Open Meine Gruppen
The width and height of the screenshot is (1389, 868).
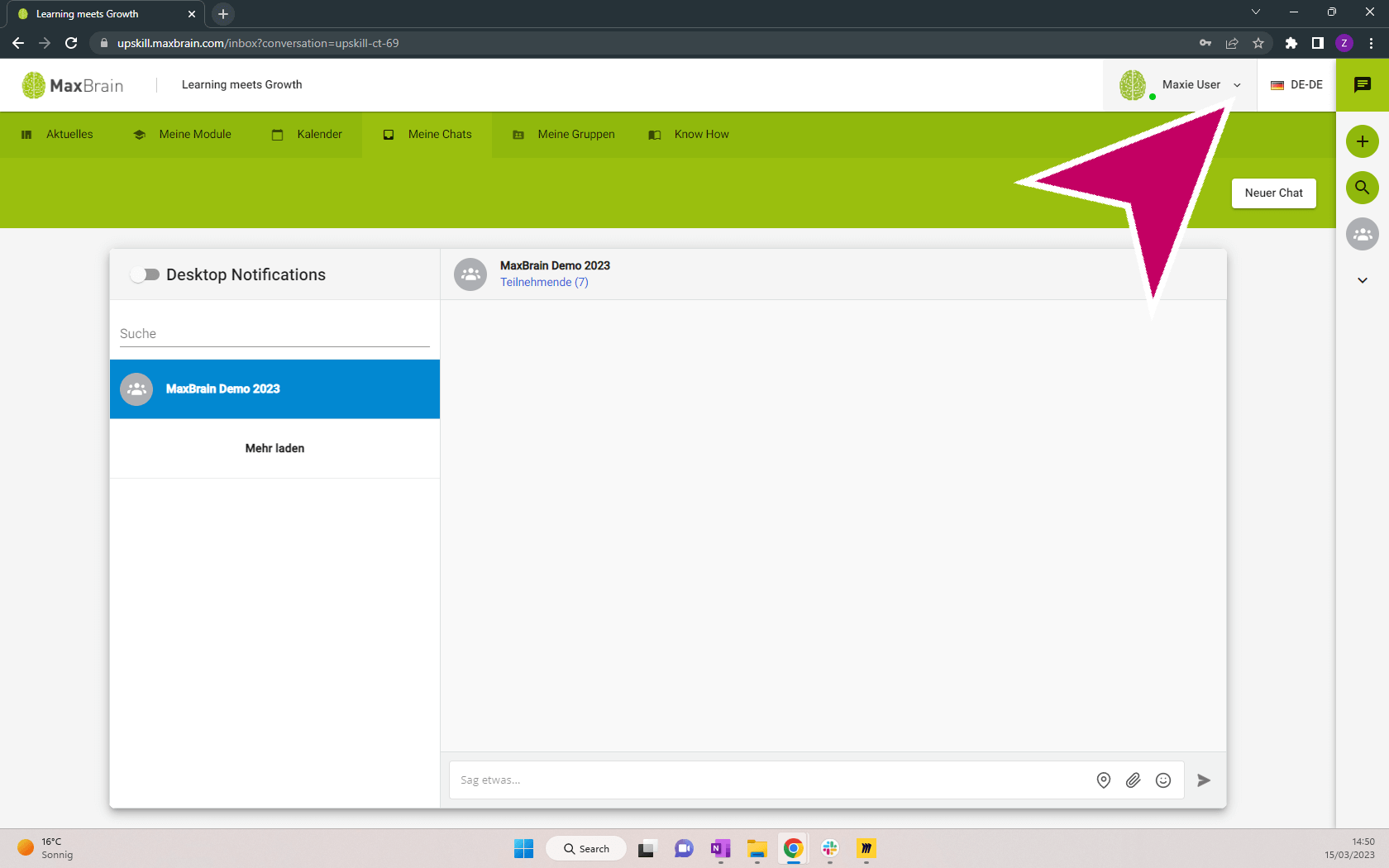564,135
